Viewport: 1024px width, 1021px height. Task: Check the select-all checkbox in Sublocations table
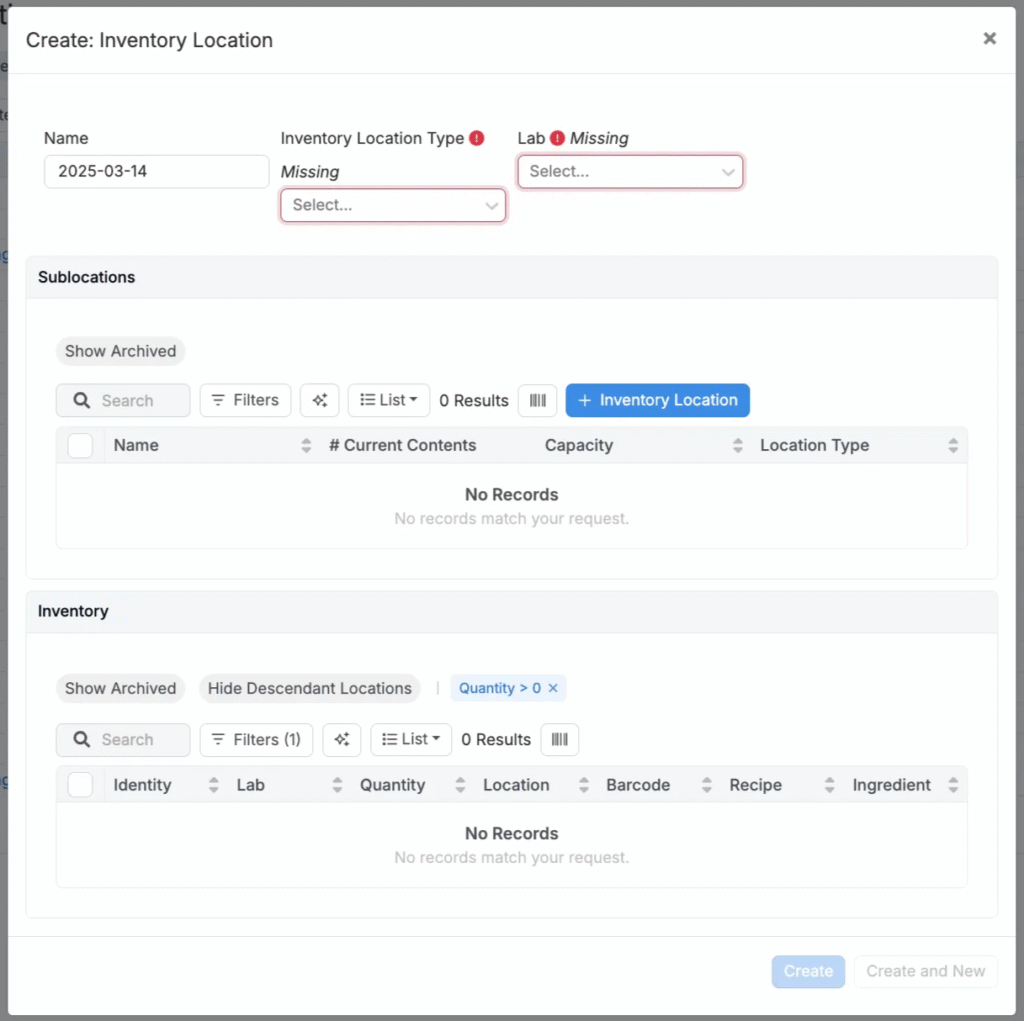click(80, 446)
